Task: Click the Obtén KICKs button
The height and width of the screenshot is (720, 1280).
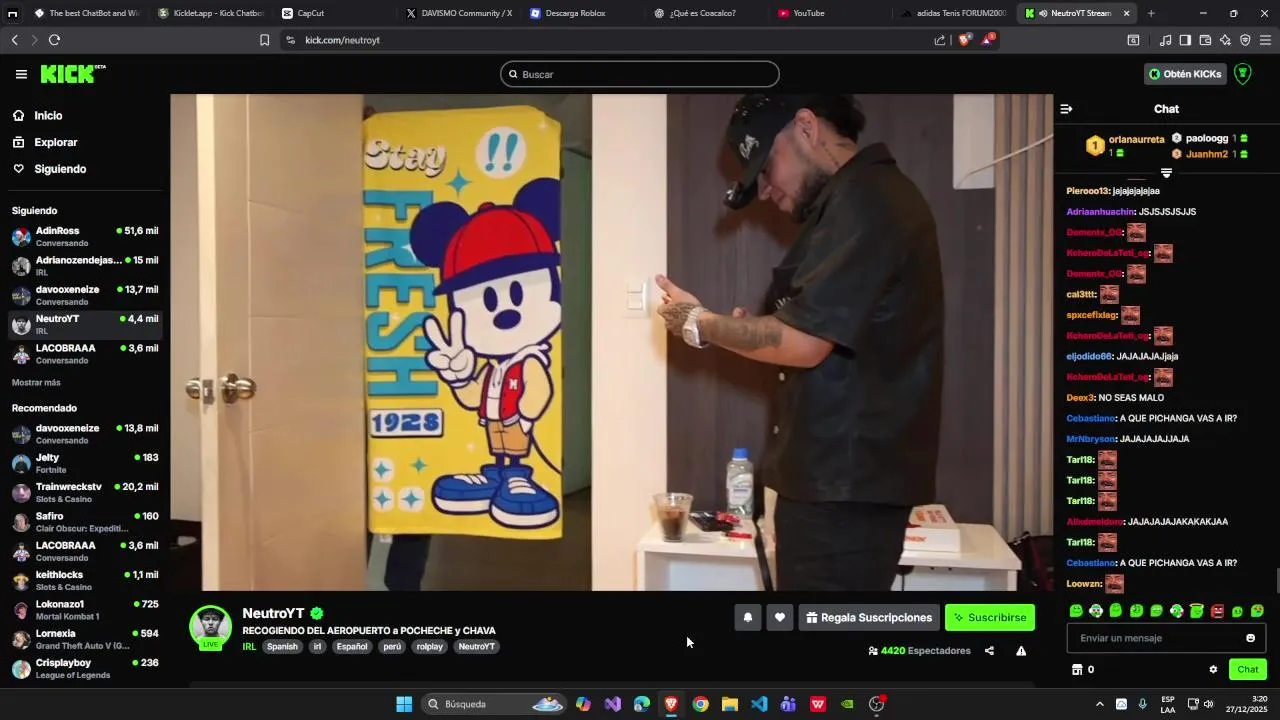Action: [x=1186, y=74]
